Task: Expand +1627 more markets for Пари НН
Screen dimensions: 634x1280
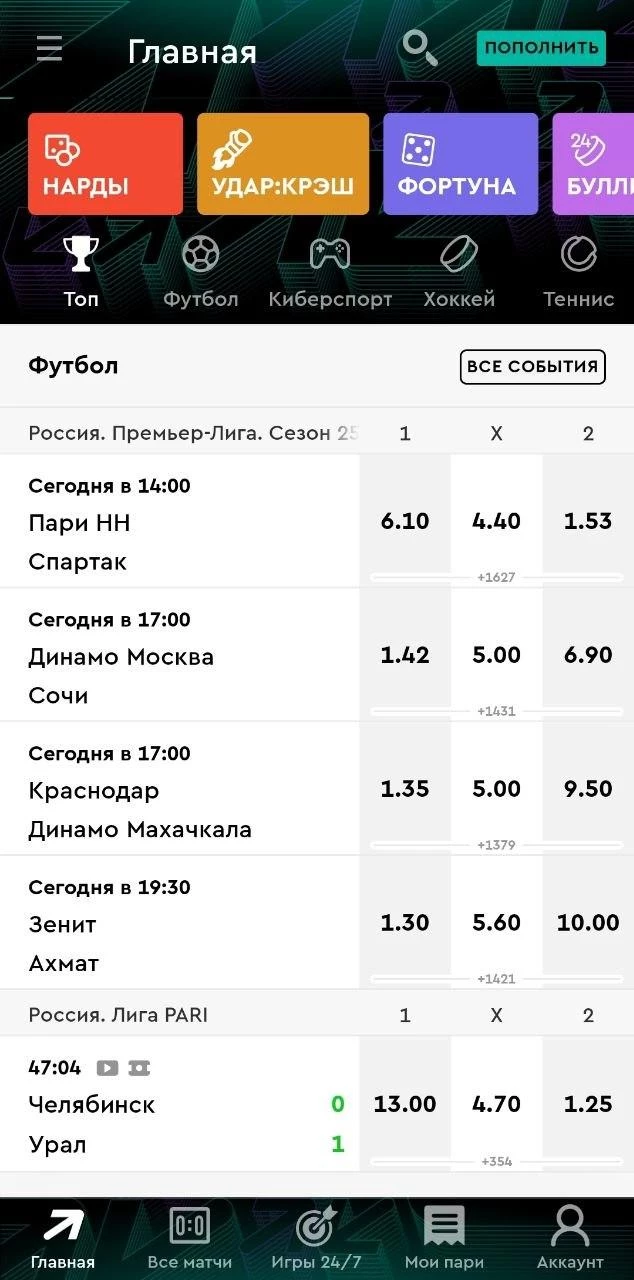Action: click(x=496, y=577)
